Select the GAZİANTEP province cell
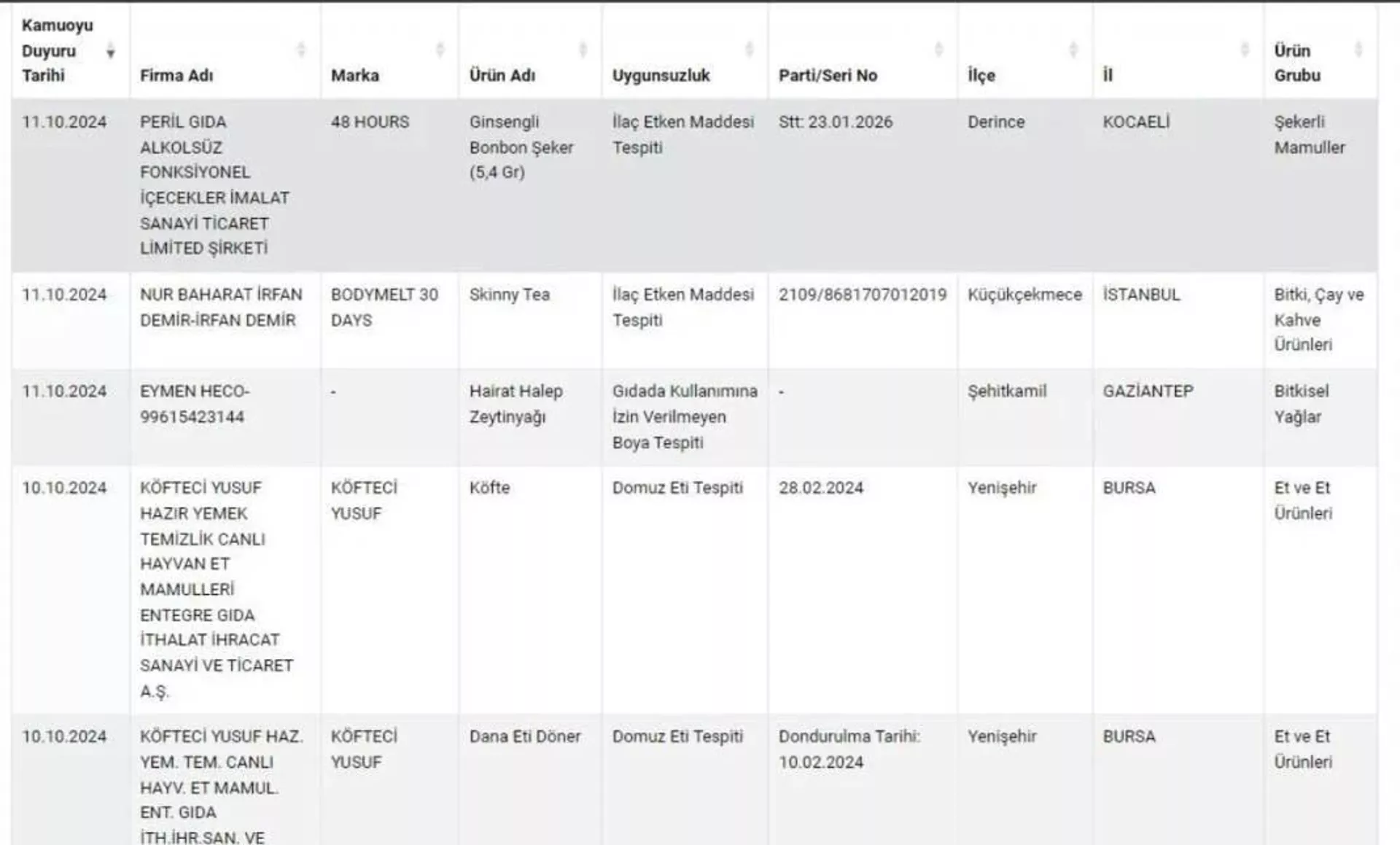The height and width of the screenshot is (845, 1400). coord(1148,392)
